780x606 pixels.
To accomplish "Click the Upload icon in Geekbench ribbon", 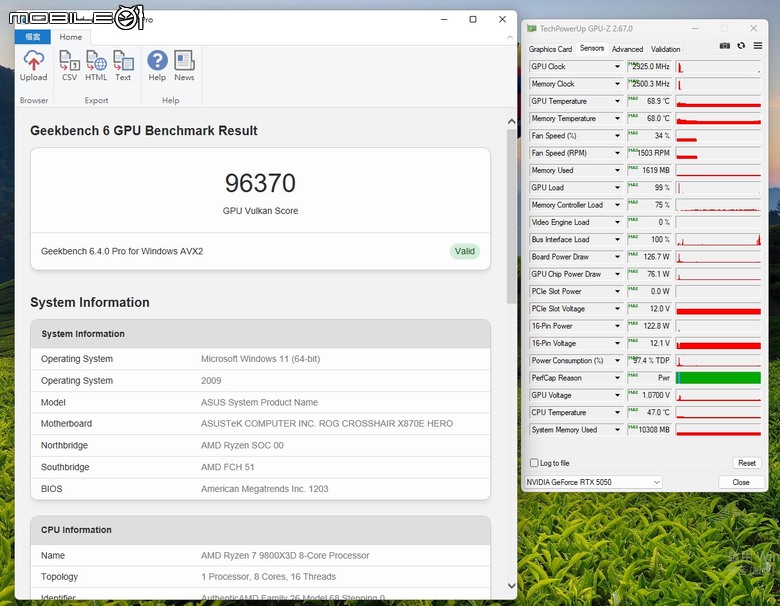I will click(33, 66).
